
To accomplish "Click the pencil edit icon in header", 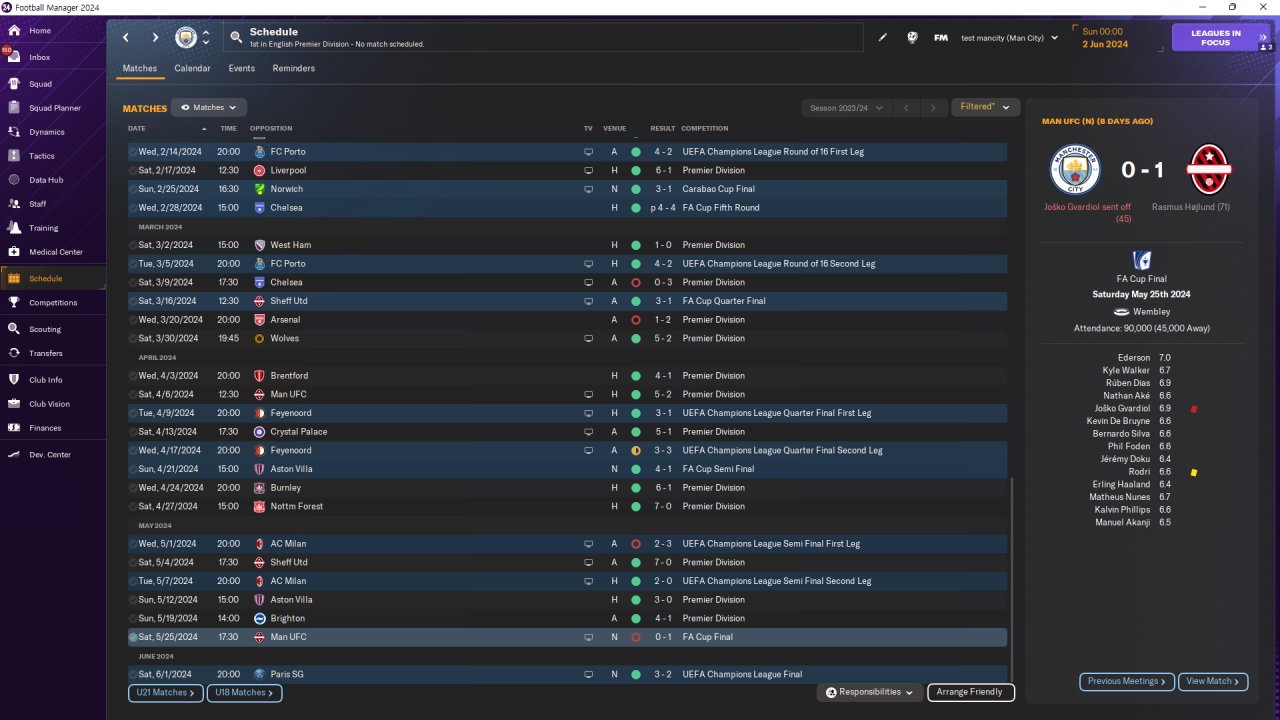I will coord(883,38).
